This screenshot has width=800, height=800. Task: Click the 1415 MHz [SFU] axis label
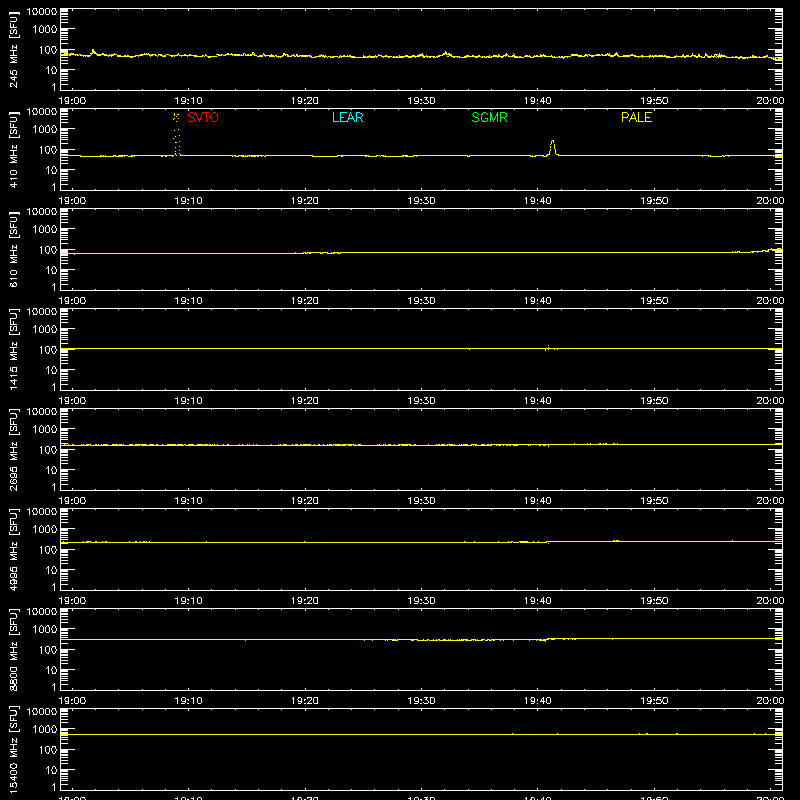[x=13, y=349]
